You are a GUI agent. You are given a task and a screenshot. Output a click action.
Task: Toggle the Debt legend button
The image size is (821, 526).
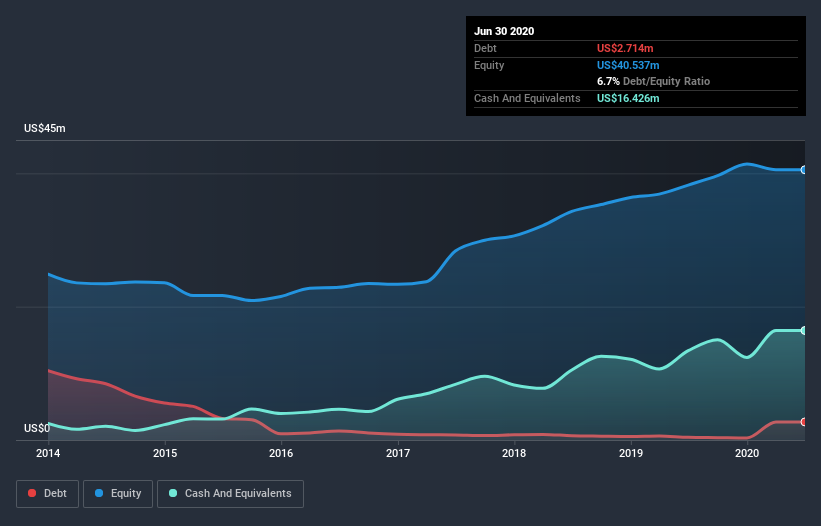(x=47, y=494)
